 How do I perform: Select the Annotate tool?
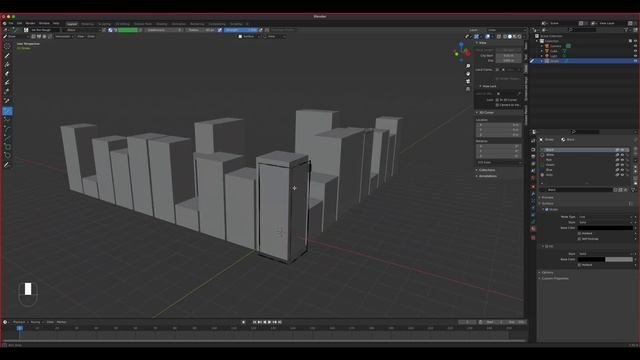7,165
